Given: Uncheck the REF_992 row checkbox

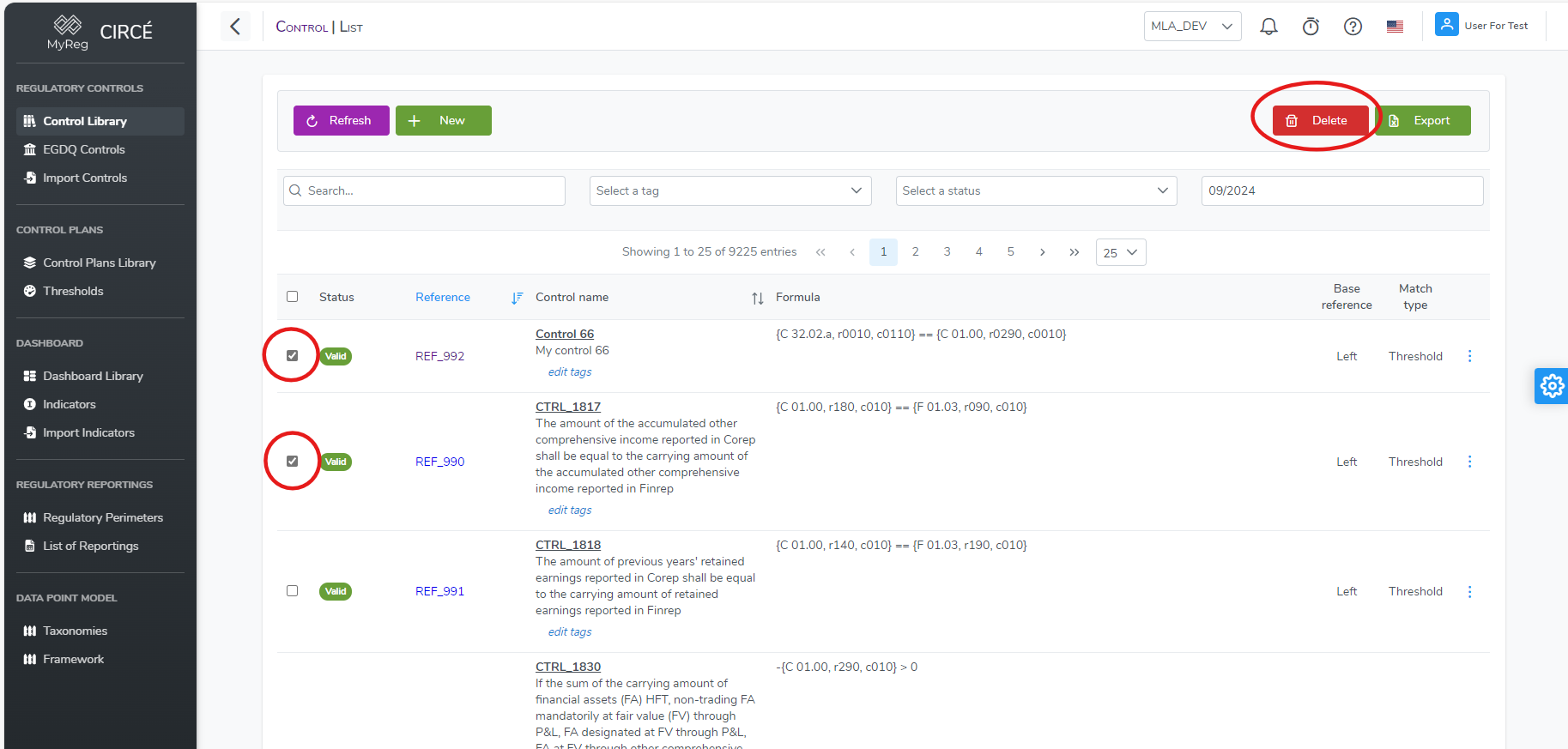Looking at the screenshot, I should point(293,356).
